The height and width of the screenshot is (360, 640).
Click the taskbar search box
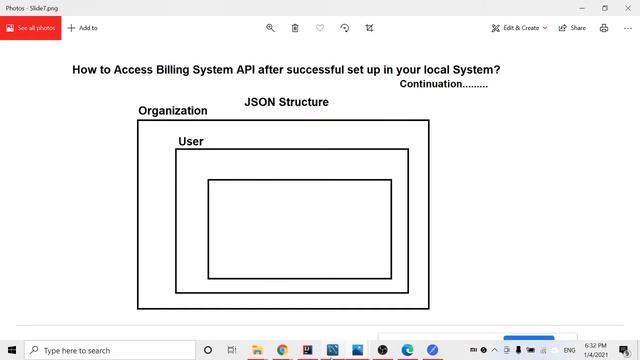coord(110,350)
